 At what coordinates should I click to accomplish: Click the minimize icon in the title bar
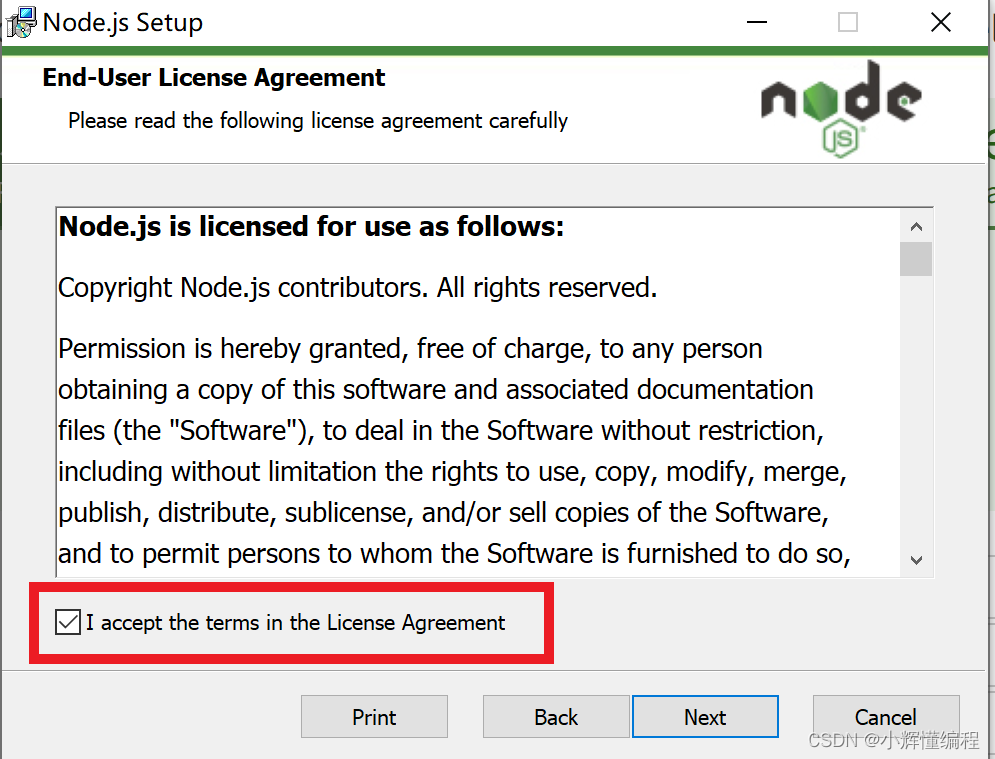pyautogui.click(x=757, y=21)
